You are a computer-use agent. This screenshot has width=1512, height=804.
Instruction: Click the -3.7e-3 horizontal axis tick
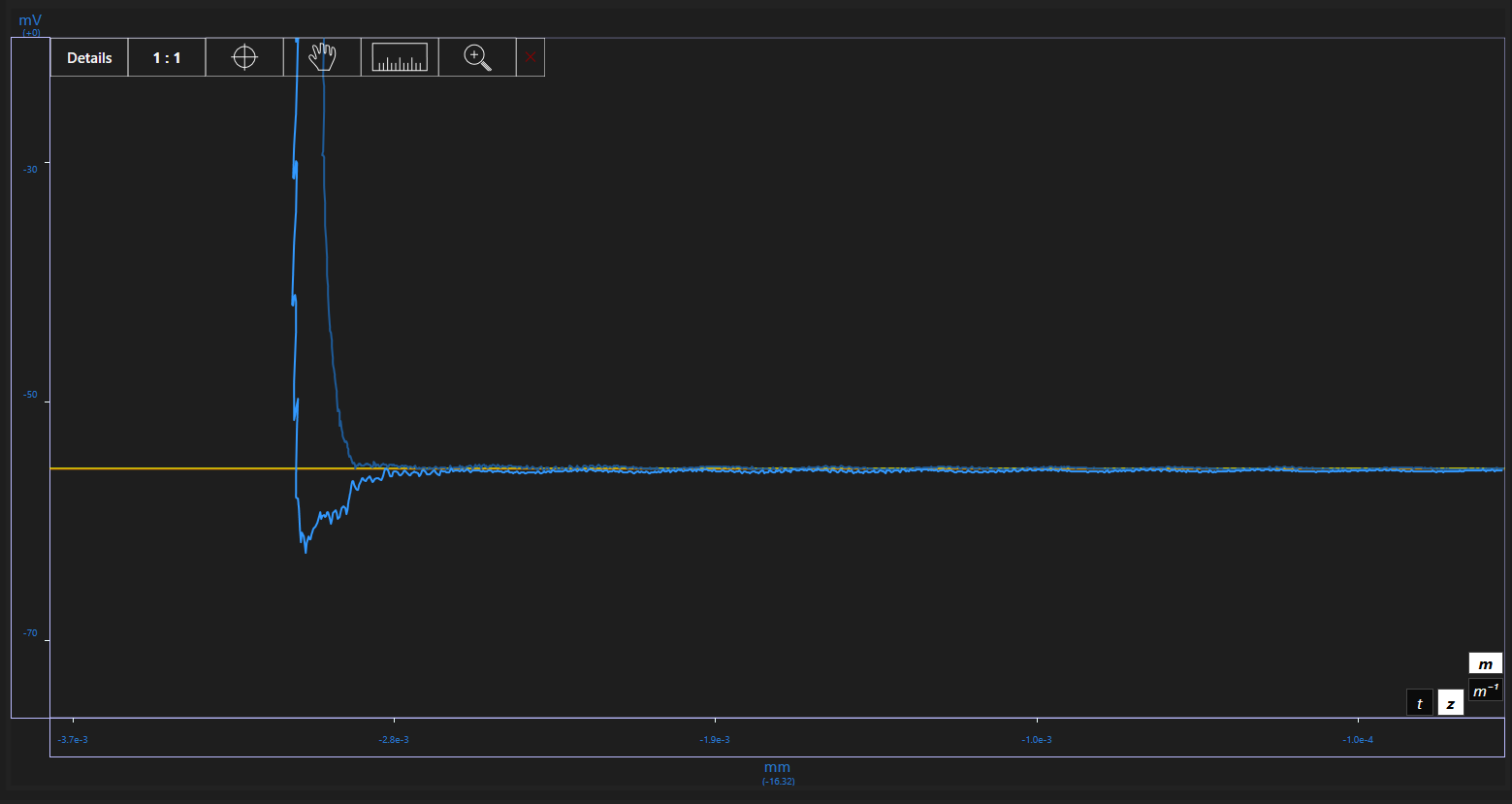click(73, 740)
